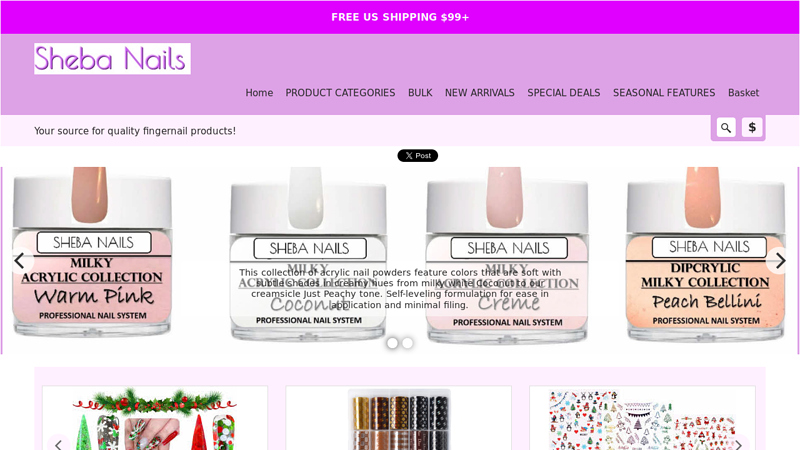The height and width of the screenshot is (450, 800).
Task: Click the Warm Pink acrylic jar image
Action: coord(92,252)
